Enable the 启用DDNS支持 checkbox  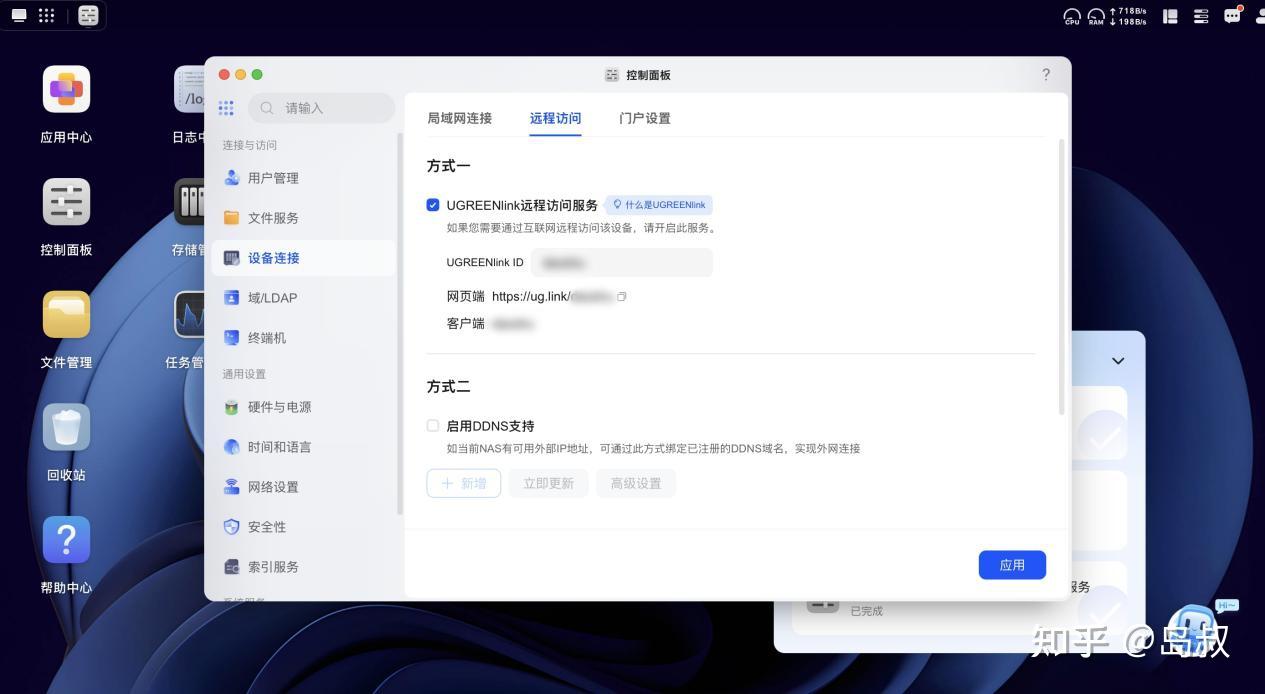pyautogui.click(x=433, y=426)
